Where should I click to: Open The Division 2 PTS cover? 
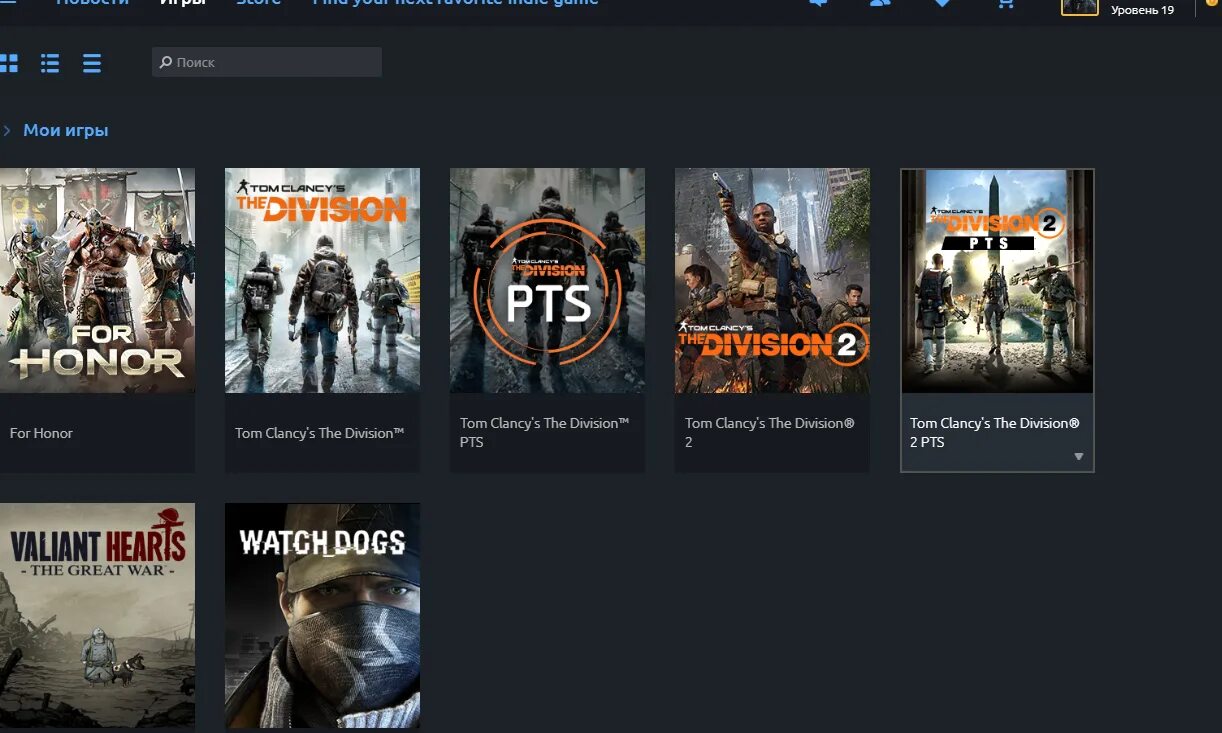[x=997, y=281]
